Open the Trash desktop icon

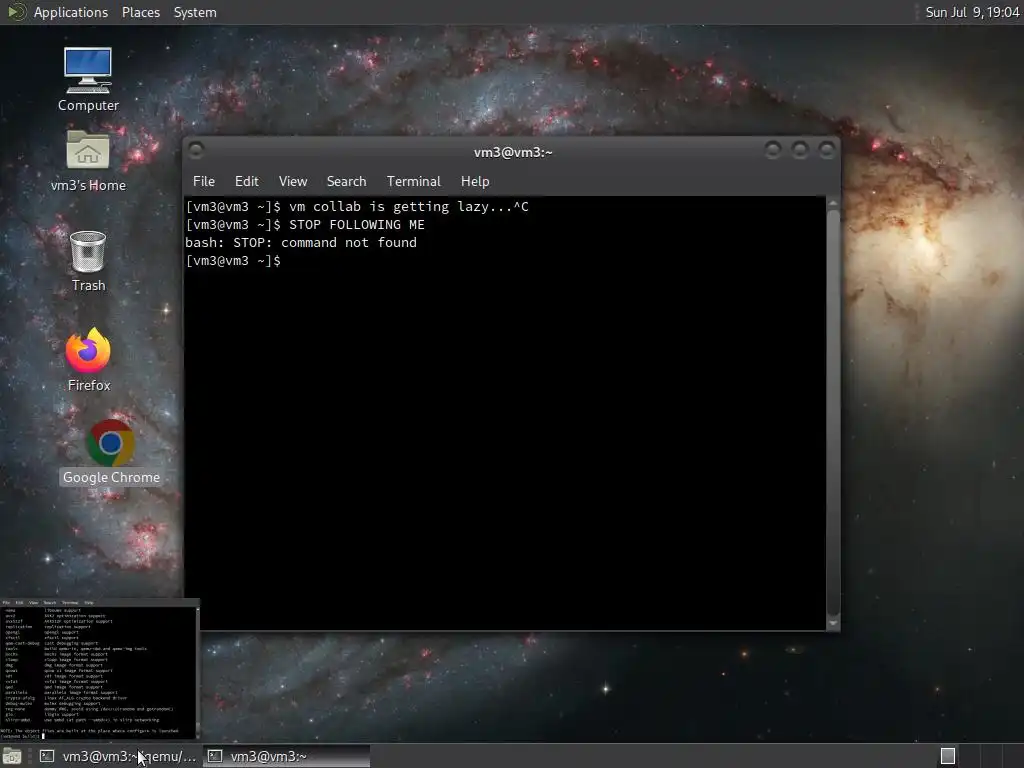tap(88, 261)
